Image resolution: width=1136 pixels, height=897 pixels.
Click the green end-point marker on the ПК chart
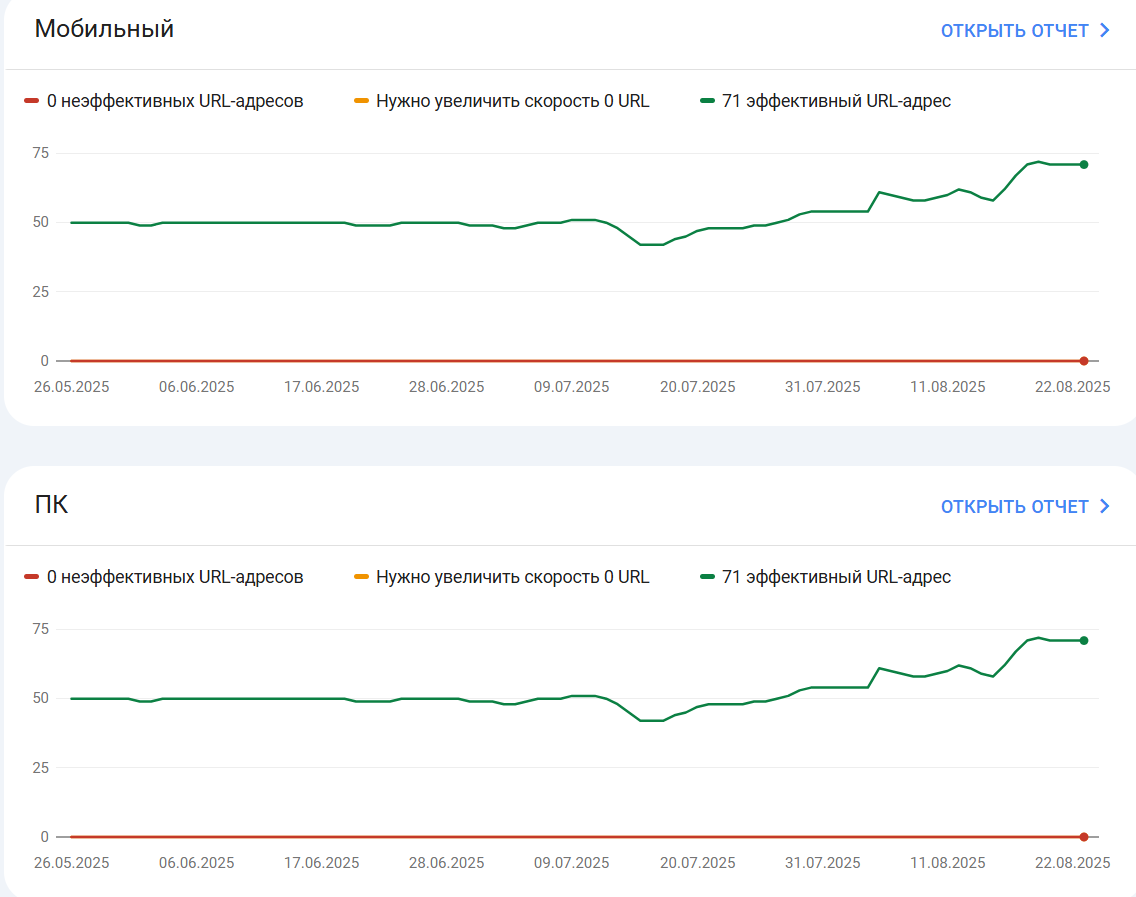1084,641
